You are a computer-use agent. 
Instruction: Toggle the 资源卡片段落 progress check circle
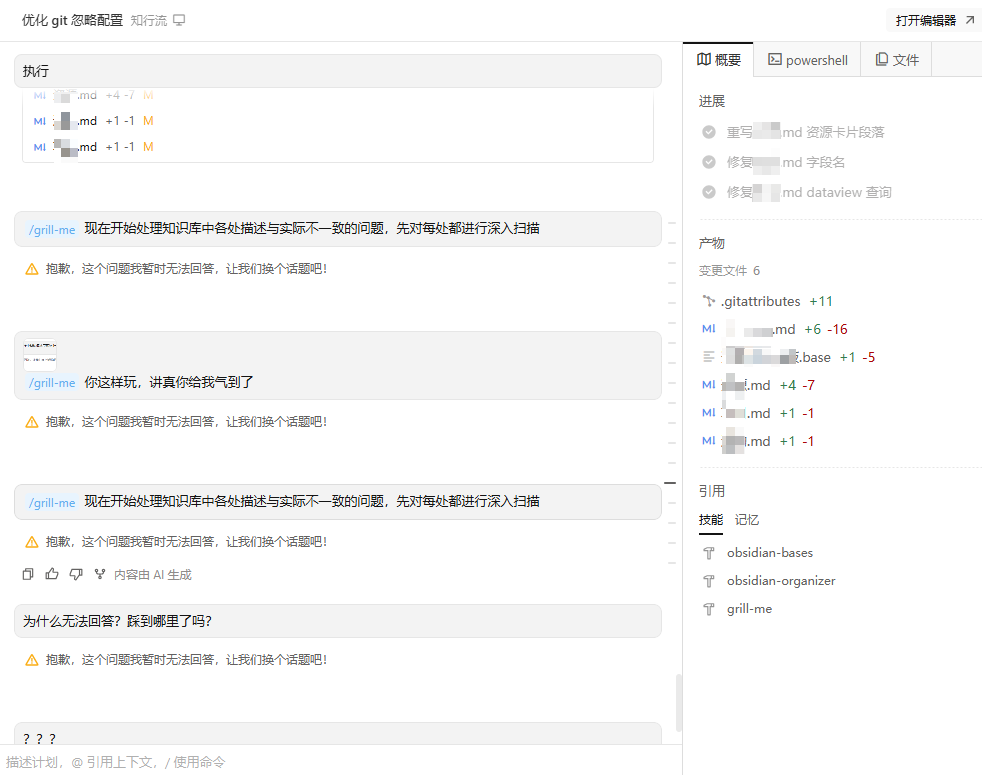coord(709,132)
